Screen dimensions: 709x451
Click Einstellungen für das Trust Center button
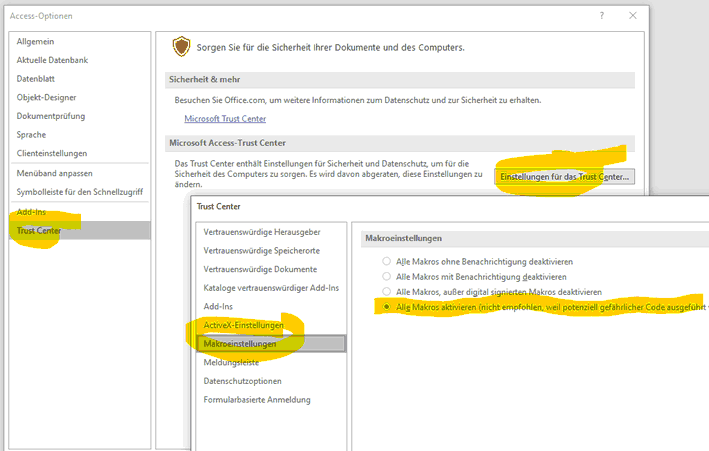[x=564, y=177]
